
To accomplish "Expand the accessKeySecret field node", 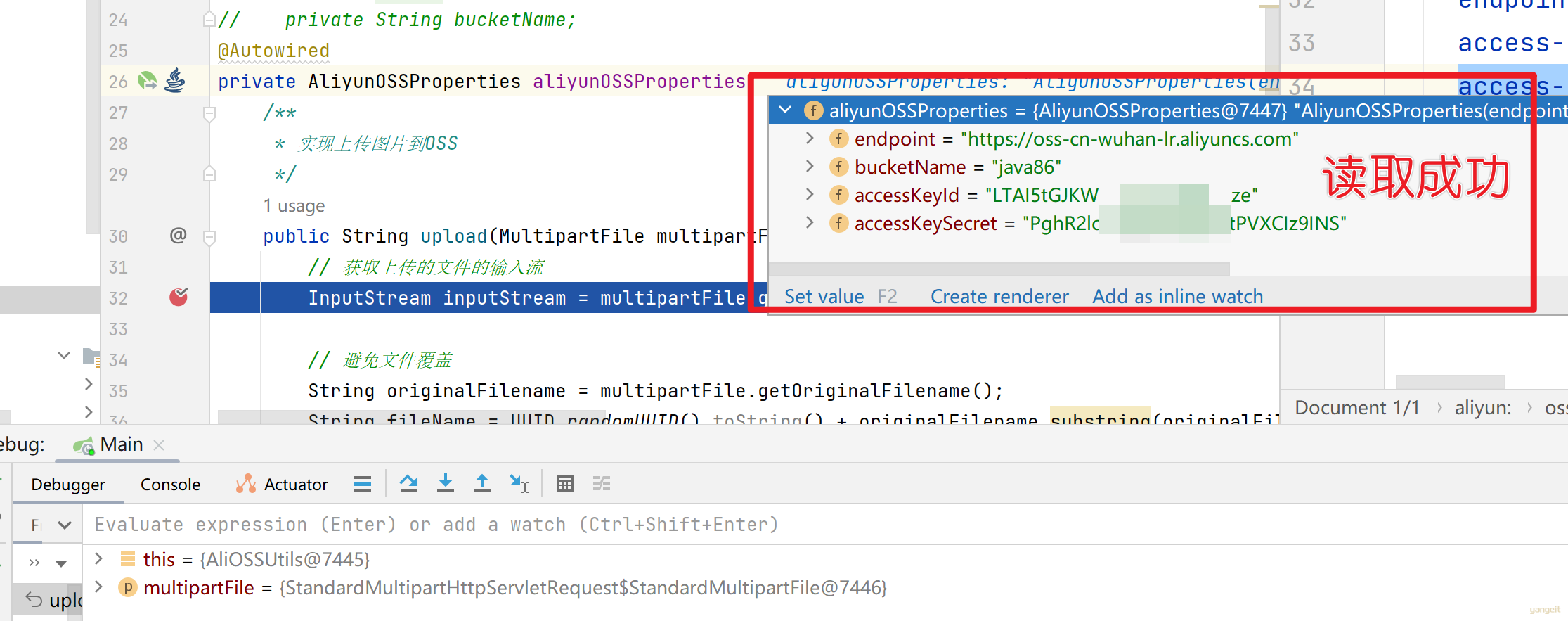I will [810, 223].
